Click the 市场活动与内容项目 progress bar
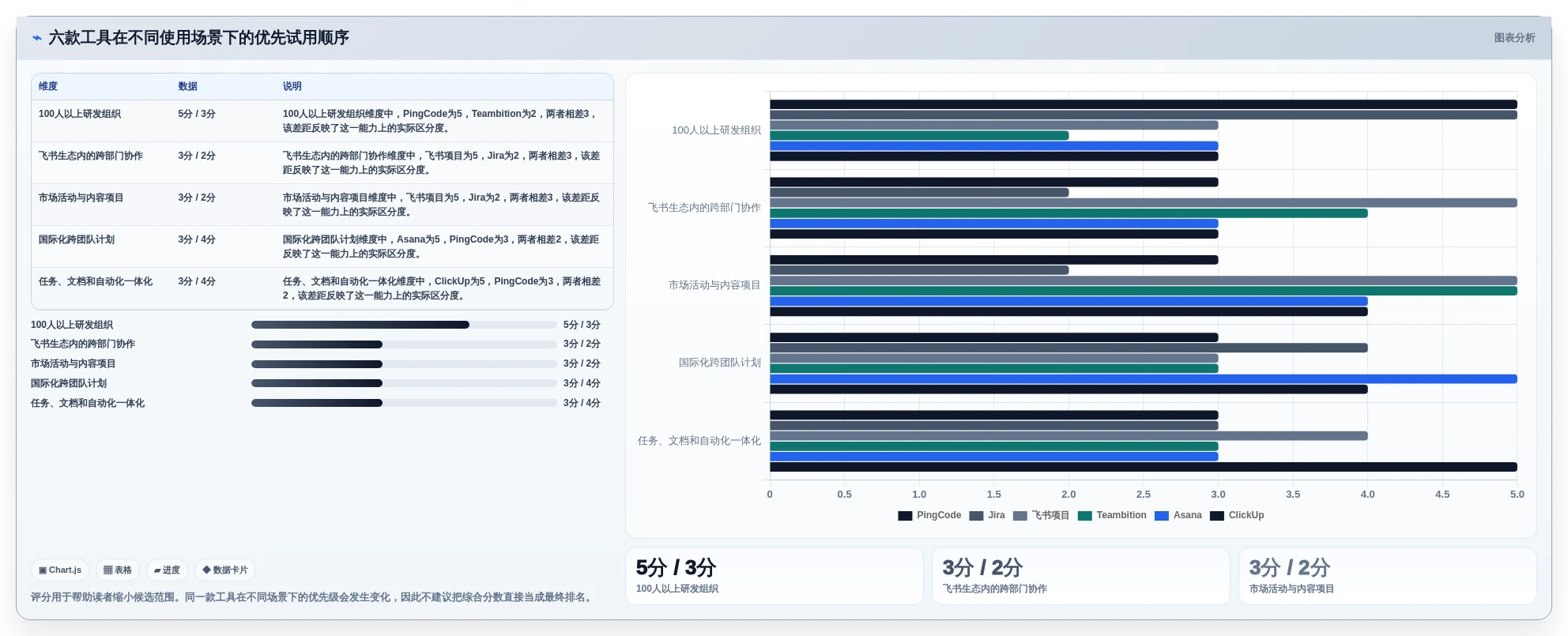This screenshot has width=1568, height=636. click(x=404, y=364)
